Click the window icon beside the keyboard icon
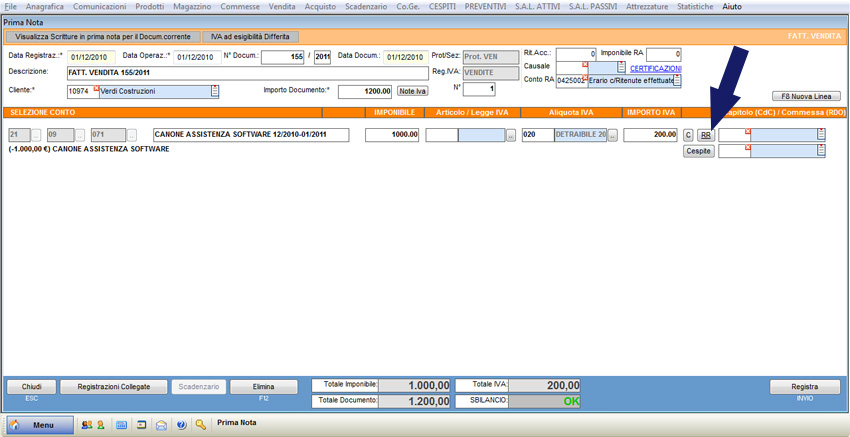Image resolution: width=850 pixels, height=437 pixels. point(141,424)
